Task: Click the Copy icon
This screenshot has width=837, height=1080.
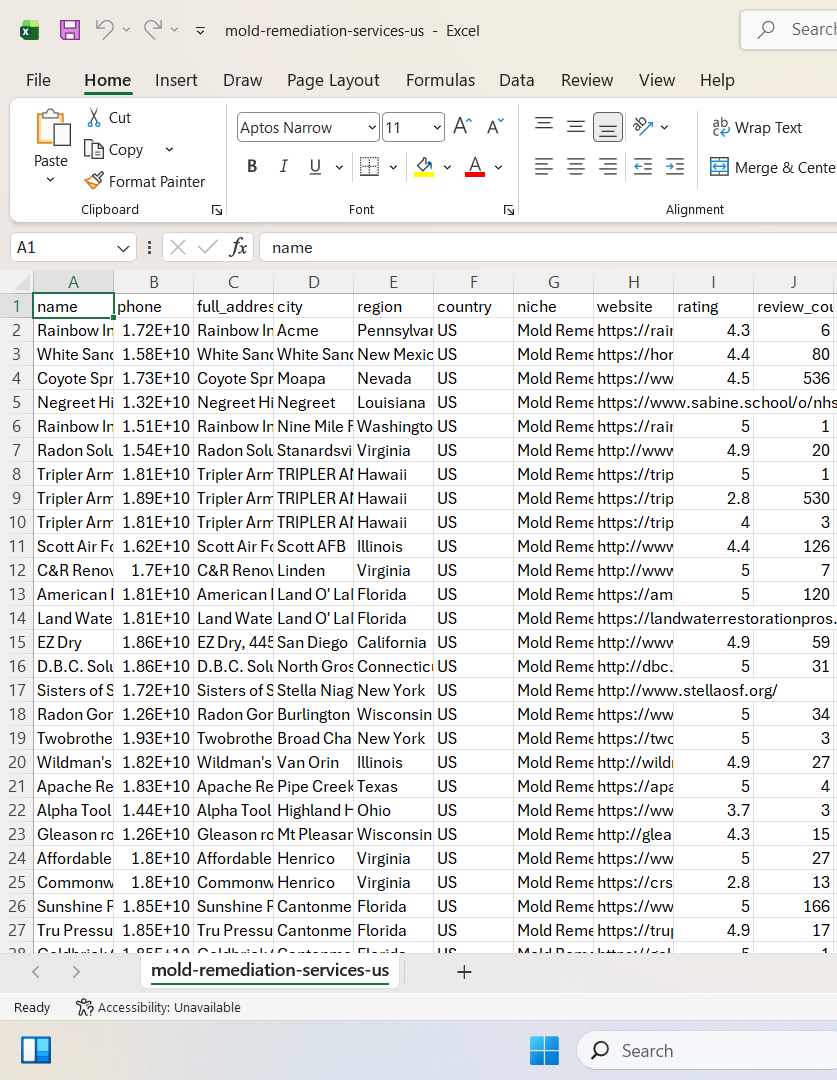Action: (x=94, y=149)
